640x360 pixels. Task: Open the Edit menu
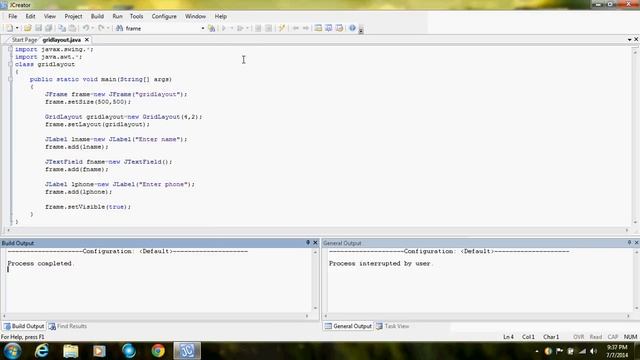pyautogui.click(x=30, y=16)
